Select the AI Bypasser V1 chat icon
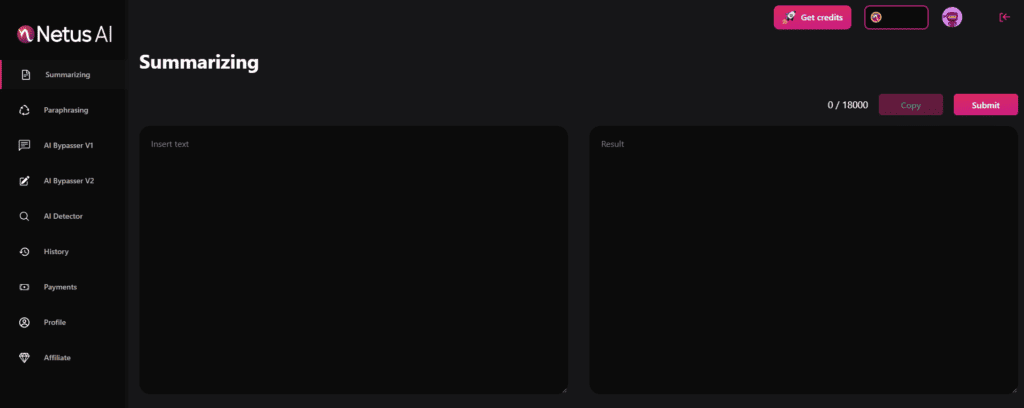 pos(25,146)
